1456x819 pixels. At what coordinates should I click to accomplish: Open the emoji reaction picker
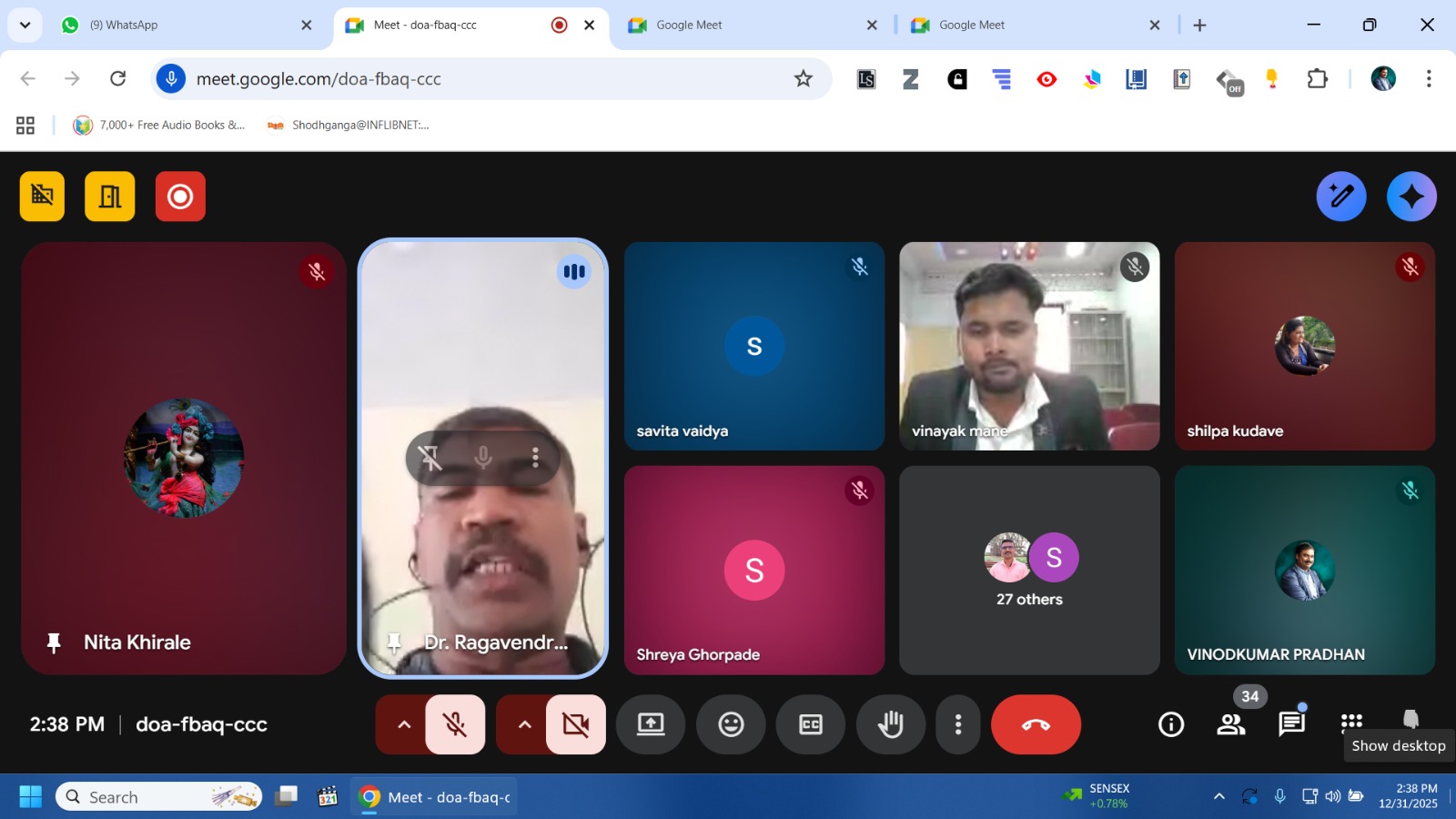(x=731, y=724)
